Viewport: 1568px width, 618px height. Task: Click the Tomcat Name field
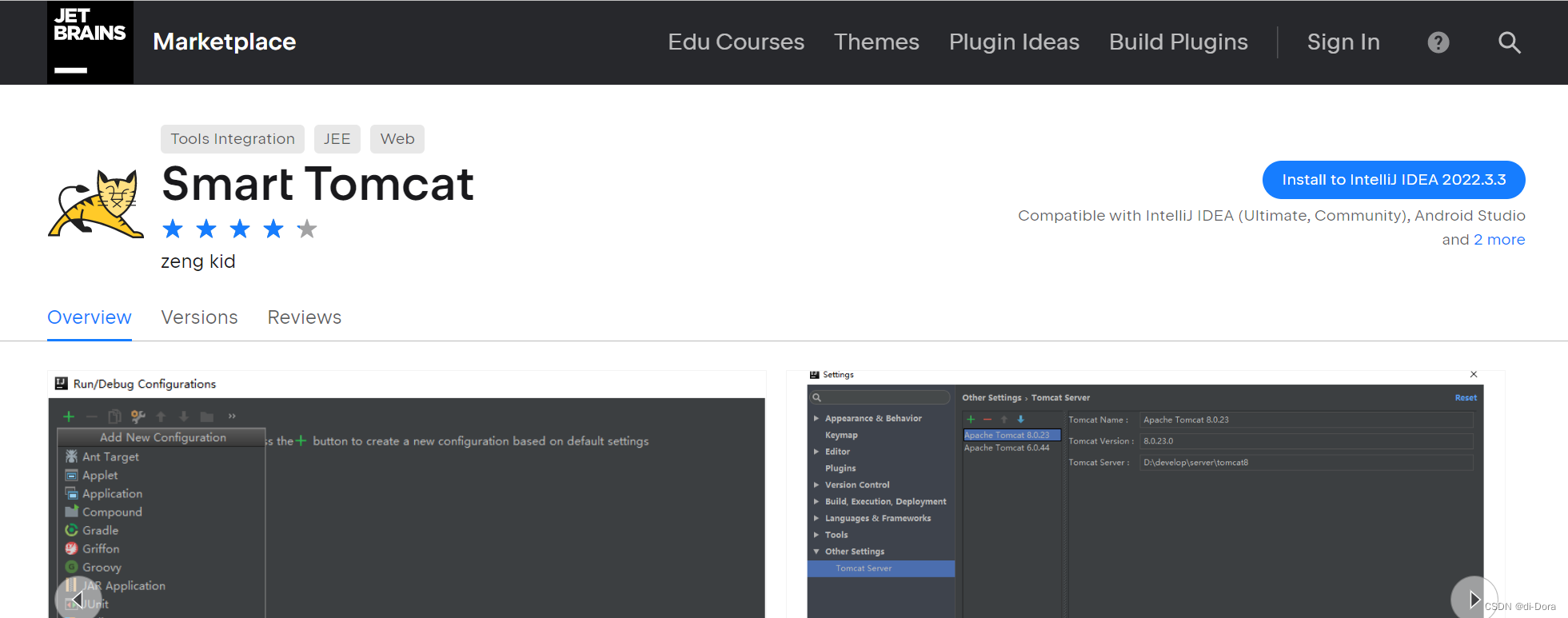[1307, 420]
